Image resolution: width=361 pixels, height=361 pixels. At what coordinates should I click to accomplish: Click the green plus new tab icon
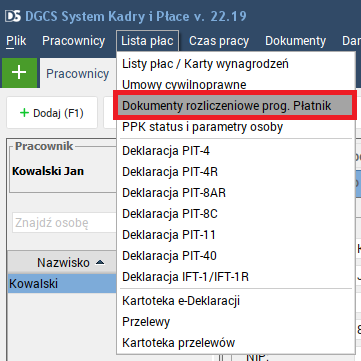tap(20, 73)
